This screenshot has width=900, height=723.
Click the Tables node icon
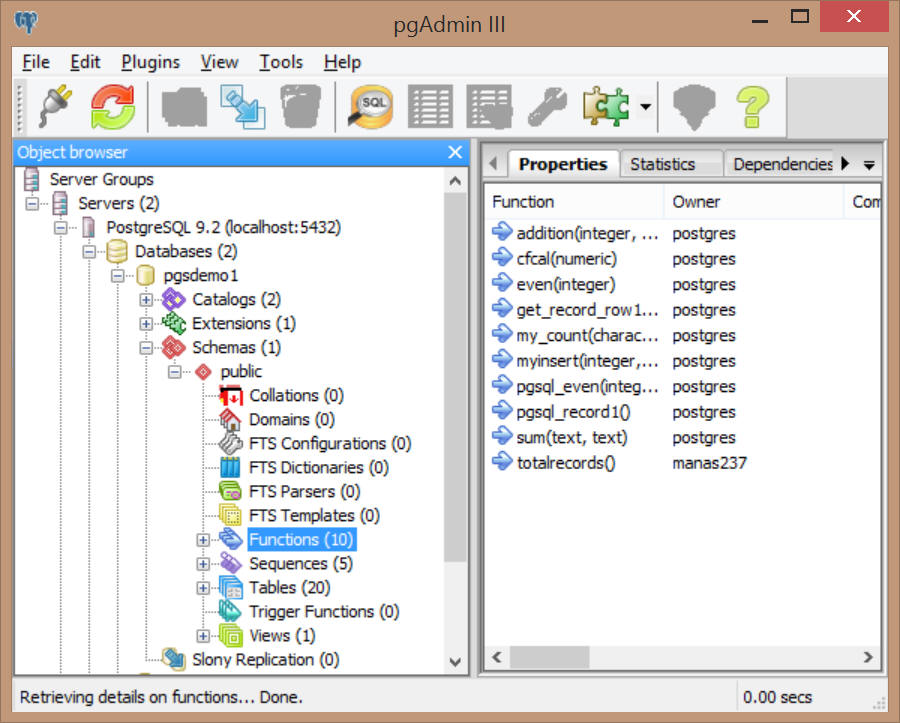pyautogui.click(x=231, y=588)
